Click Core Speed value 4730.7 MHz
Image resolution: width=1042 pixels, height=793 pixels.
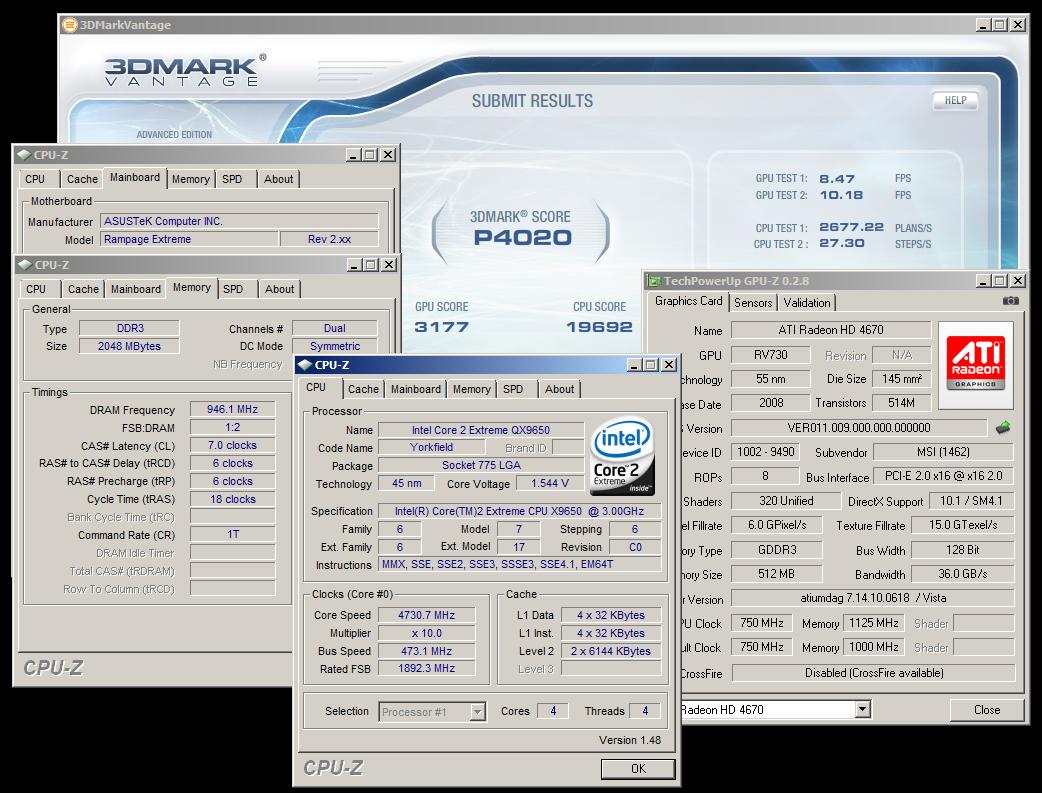(x=427, y=616)
